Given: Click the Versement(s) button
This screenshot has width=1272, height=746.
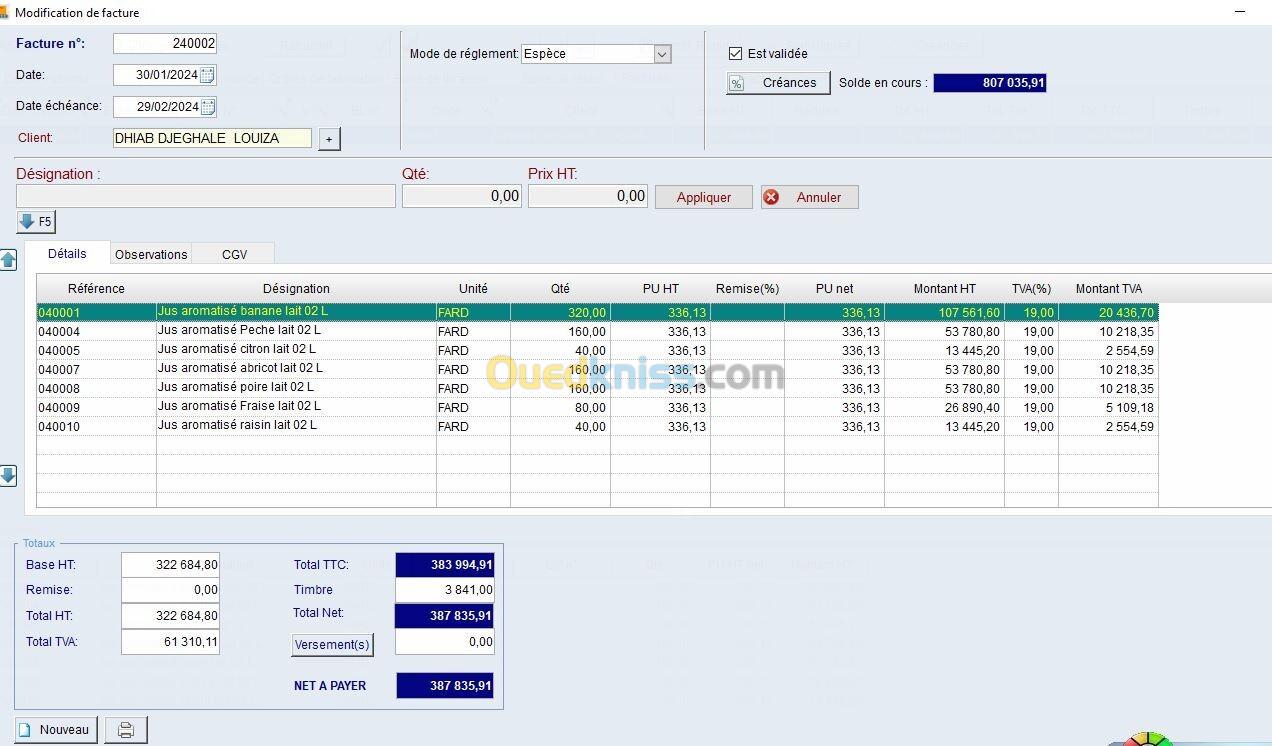Looking at the screenshot, I should [332, 645].
